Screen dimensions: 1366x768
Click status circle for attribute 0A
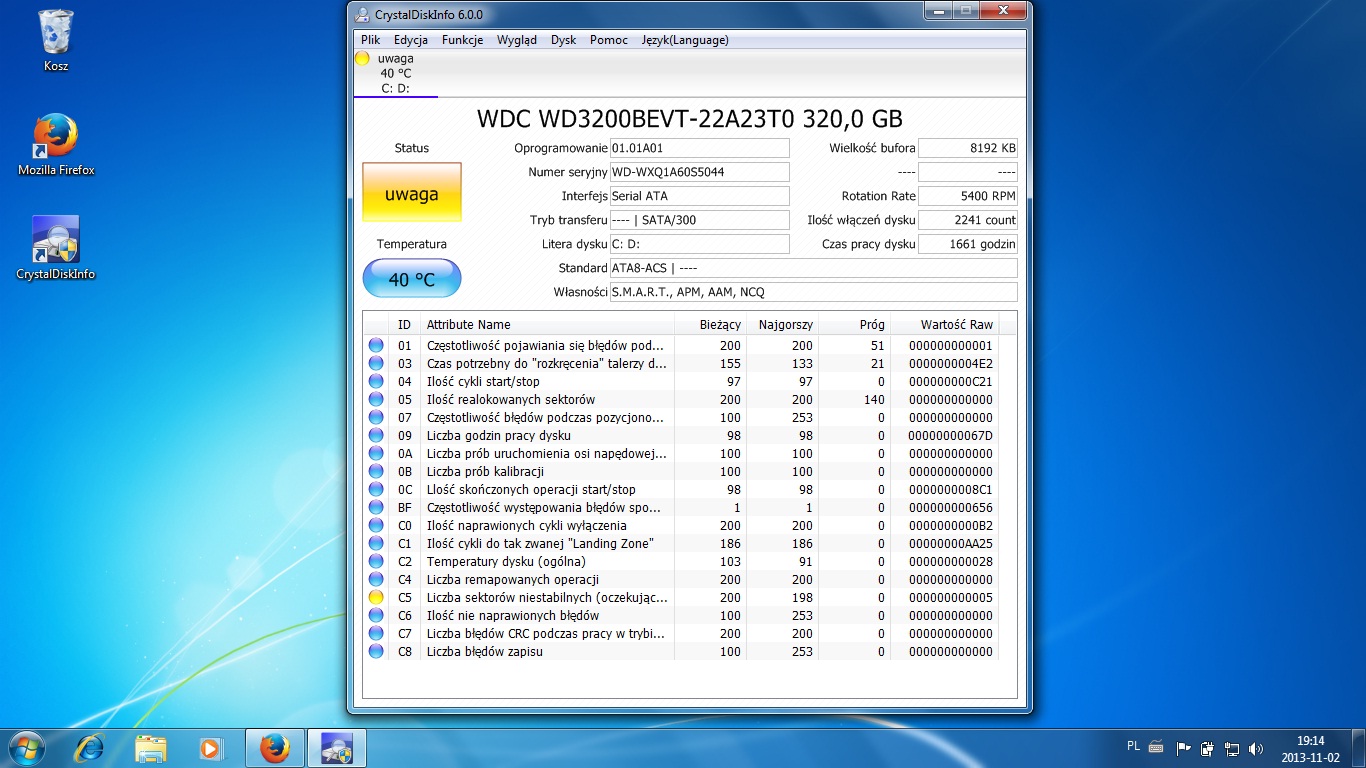click(376, 453)
